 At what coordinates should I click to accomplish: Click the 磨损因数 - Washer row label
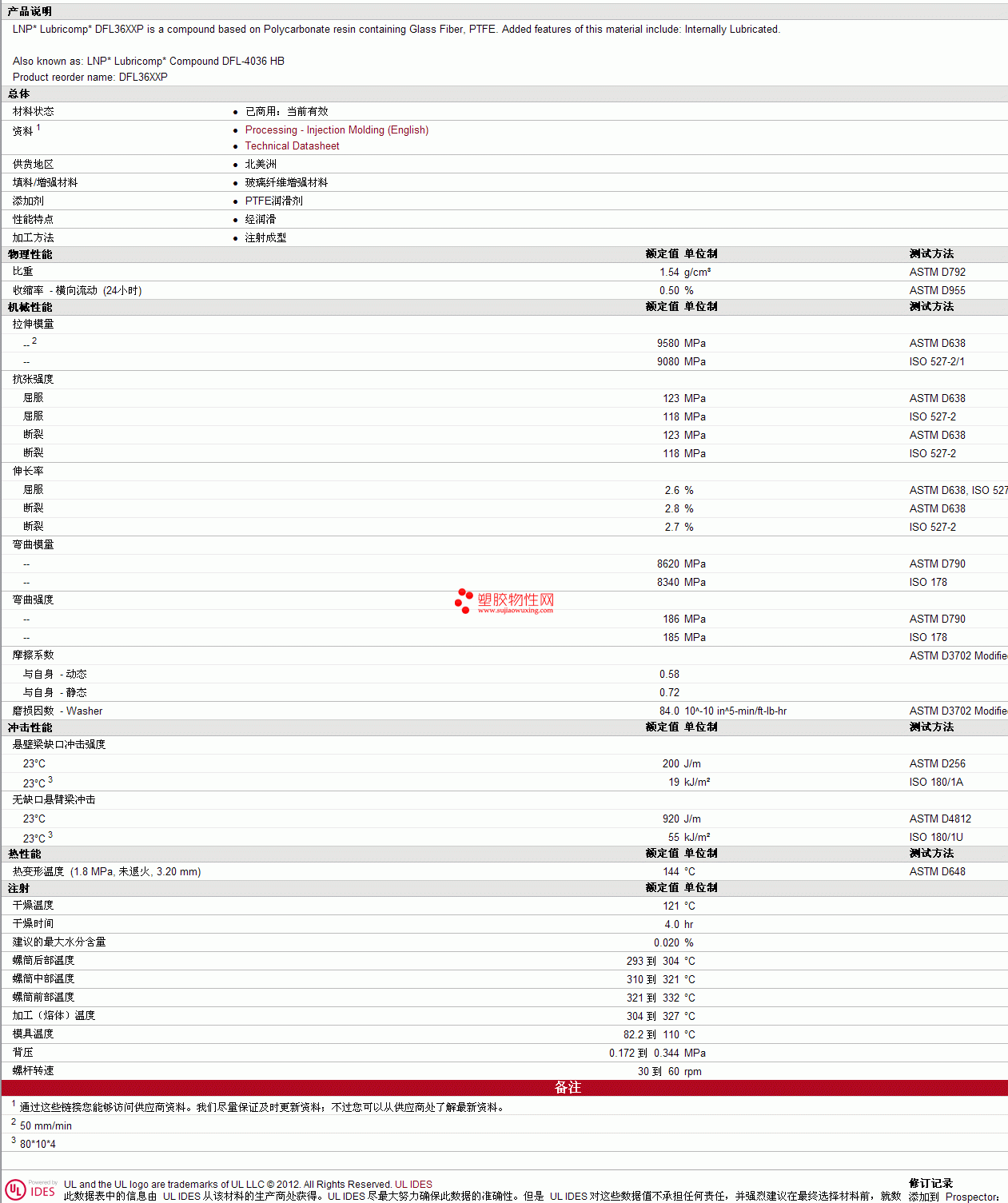click(x=58, y=711)
